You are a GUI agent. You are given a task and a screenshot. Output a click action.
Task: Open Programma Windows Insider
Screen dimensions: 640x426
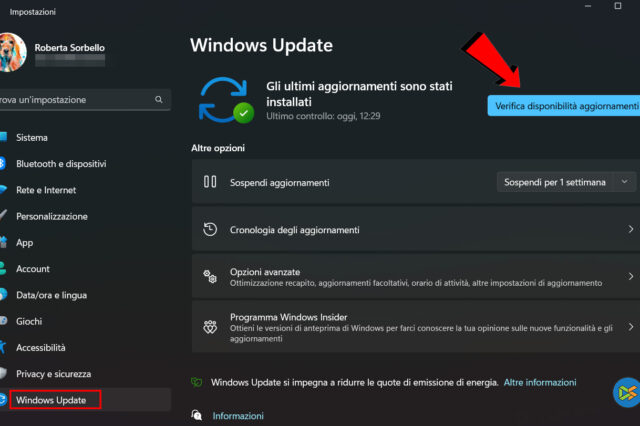(x=416, y=327)
